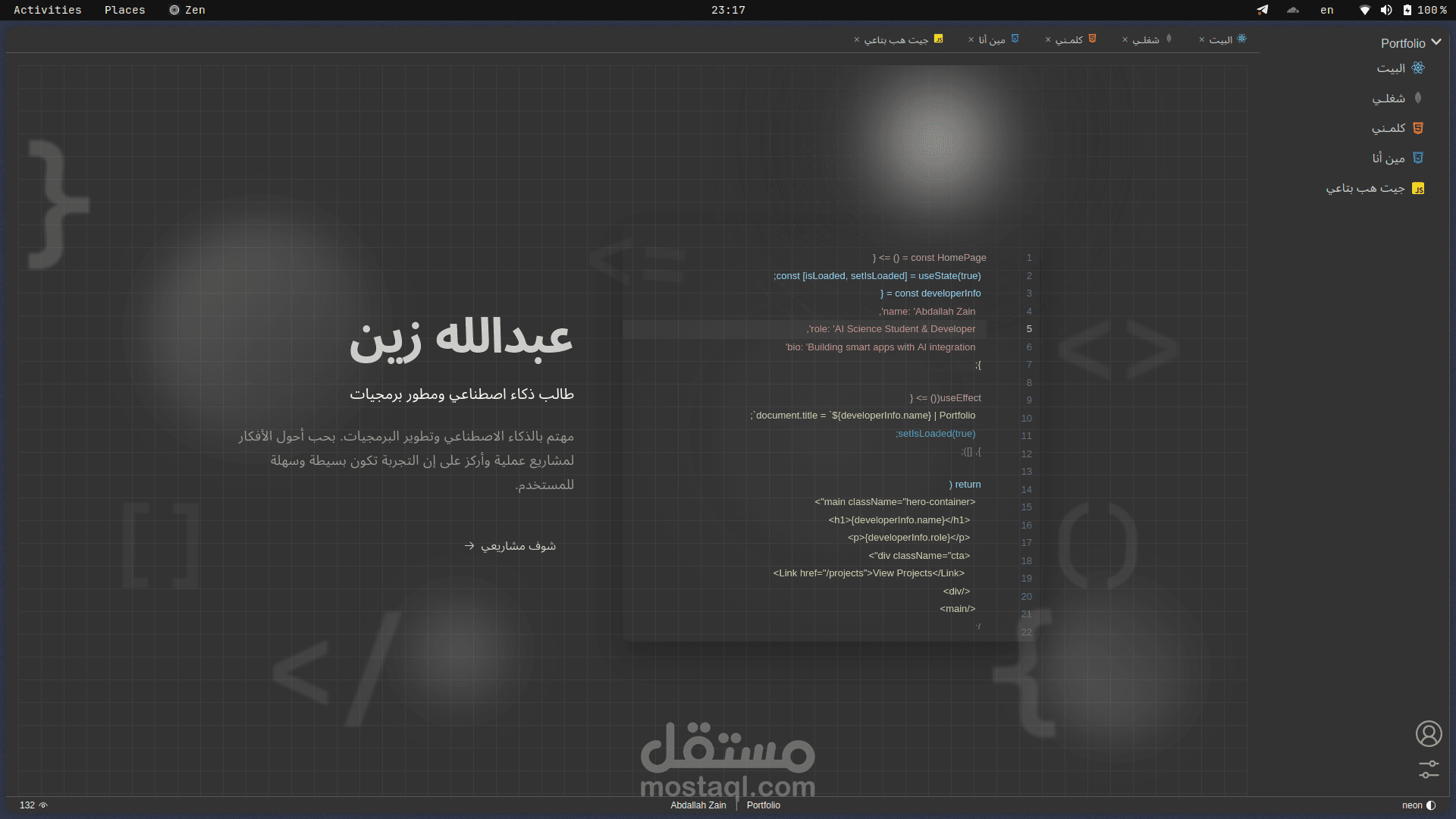Open the en keyboard language indicator
Image resolution: width=1456 pixels, height=819 pixels.
coord(1326,10)
